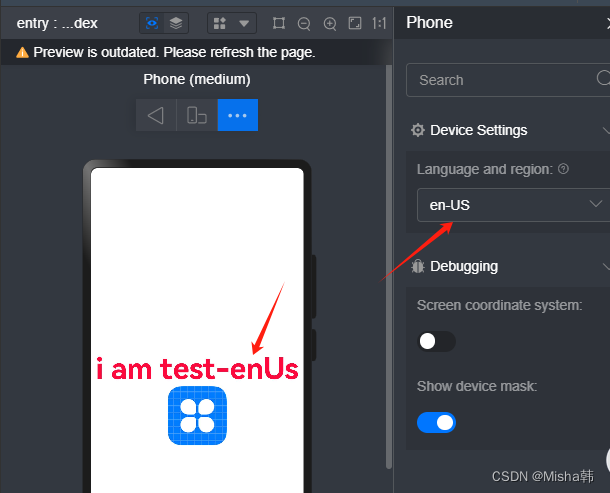Open the three-dots more options button
610x493 pixels.
click(x=237, y=115)
